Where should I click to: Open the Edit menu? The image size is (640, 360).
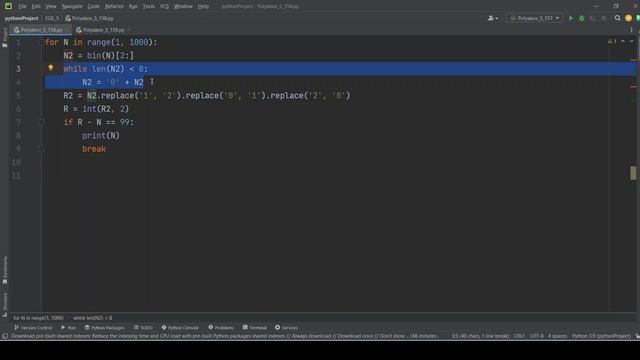[36, 6]
